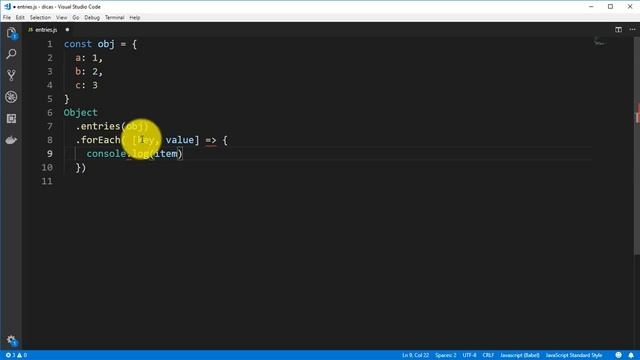640x360 pixels.
Task: Change end of line sequence via CRLF
Action: tap(488, 355)
